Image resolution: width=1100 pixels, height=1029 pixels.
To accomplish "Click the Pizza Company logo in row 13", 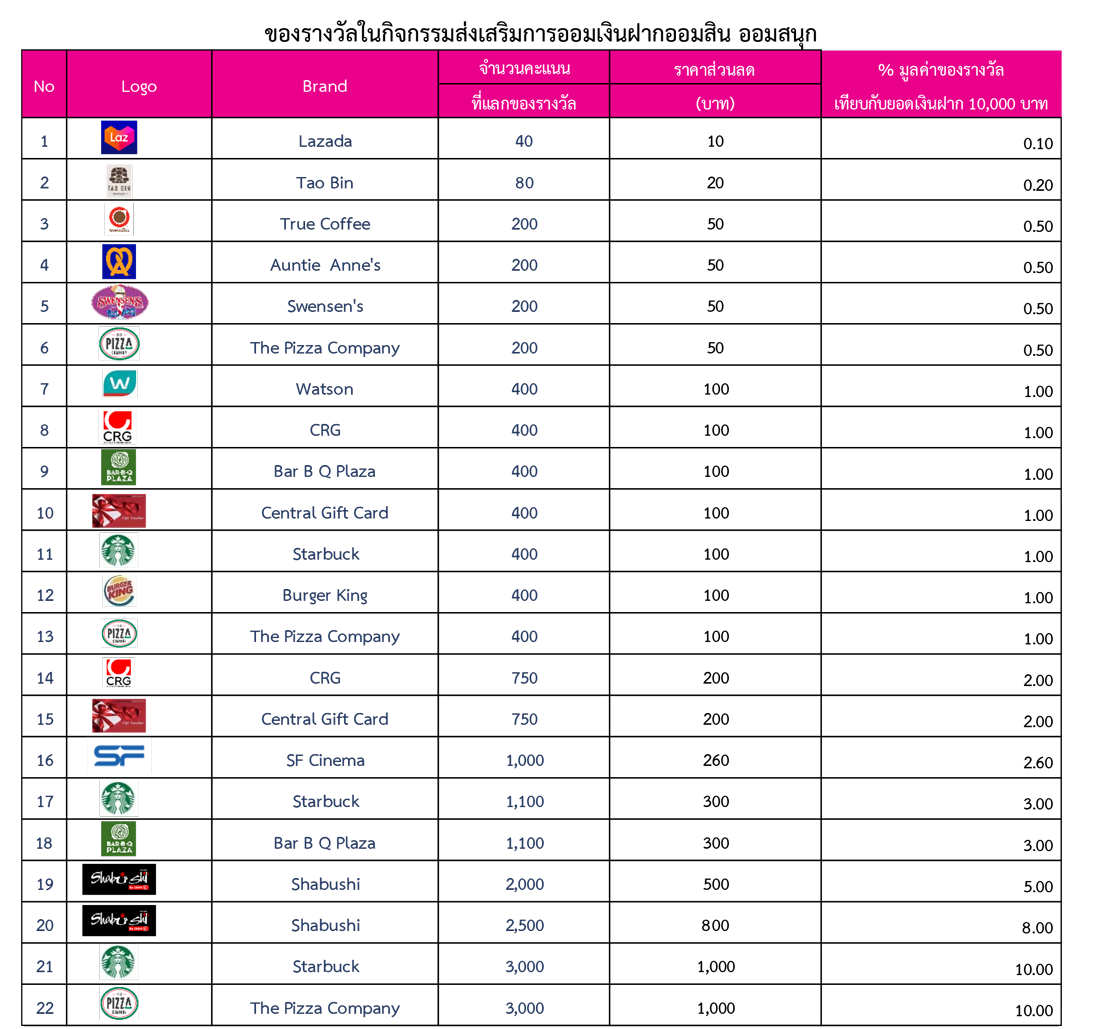I will point(119,633).
